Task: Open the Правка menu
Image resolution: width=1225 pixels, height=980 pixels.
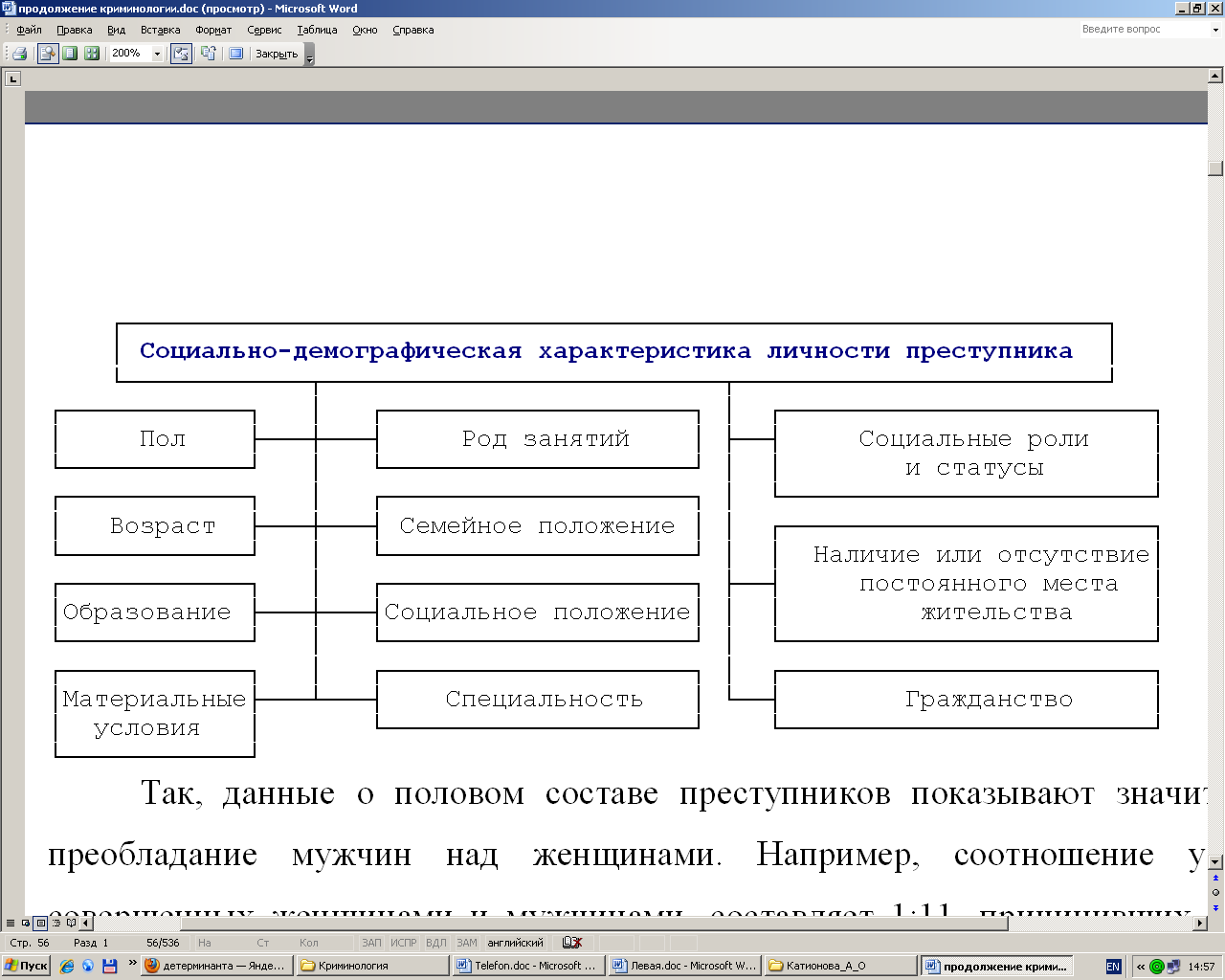Action: point(74,30)
